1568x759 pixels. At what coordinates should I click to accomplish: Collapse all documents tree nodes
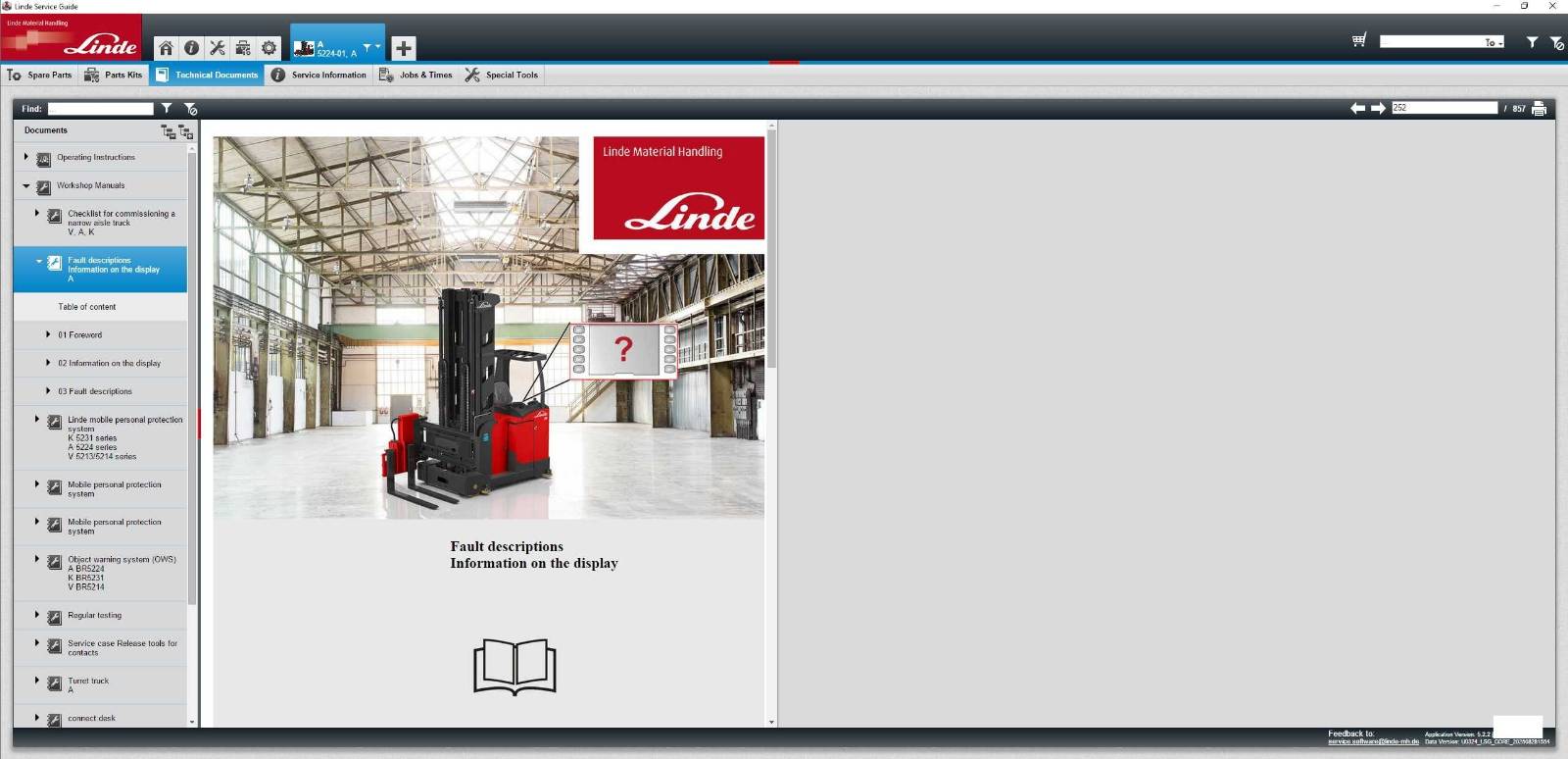pos(168,131)
